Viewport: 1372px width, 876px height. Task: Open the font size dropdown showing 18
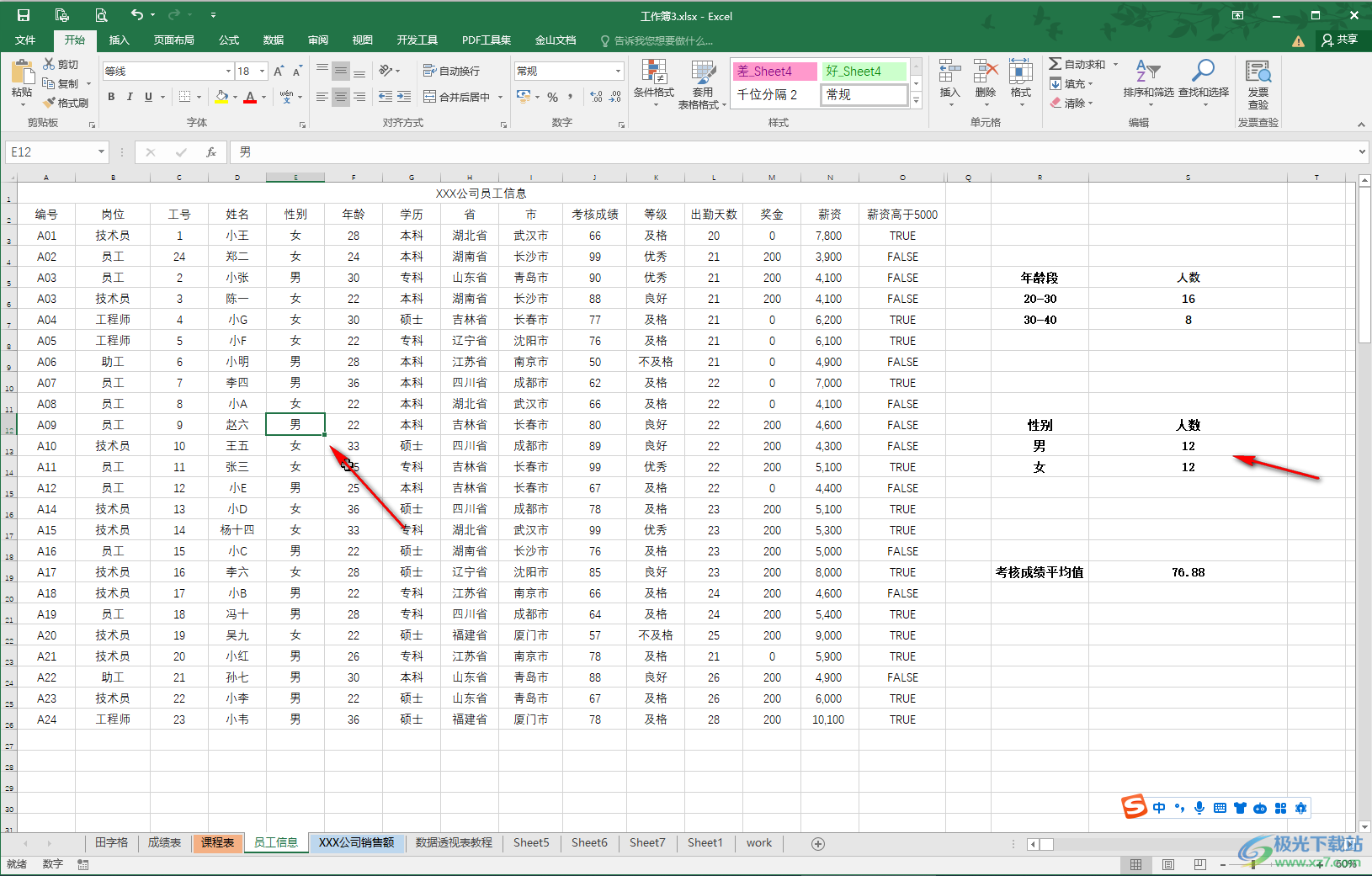tap(262, 72)
